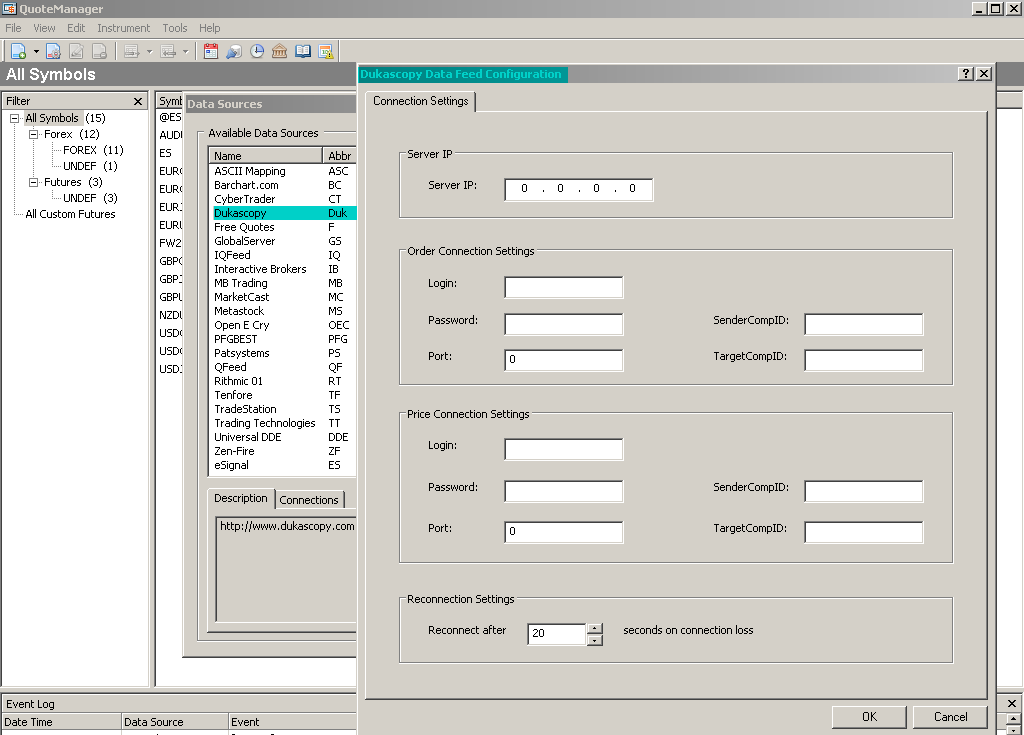The height and width of the screenshot is (735, 1024).
Task: Click the Price Connection Port field
Action: point(564,532)
